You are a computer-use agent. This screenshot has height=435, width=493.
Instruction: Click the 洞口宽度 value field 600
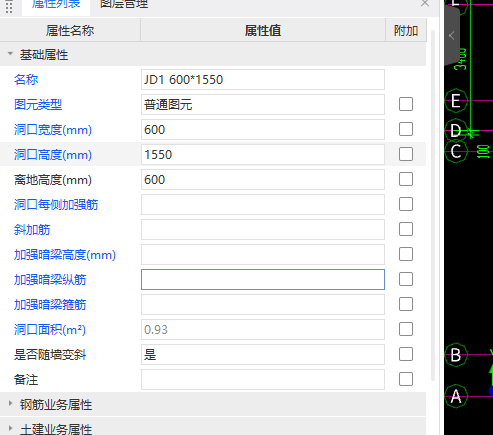pyautogui.click(x=263, y=130)
